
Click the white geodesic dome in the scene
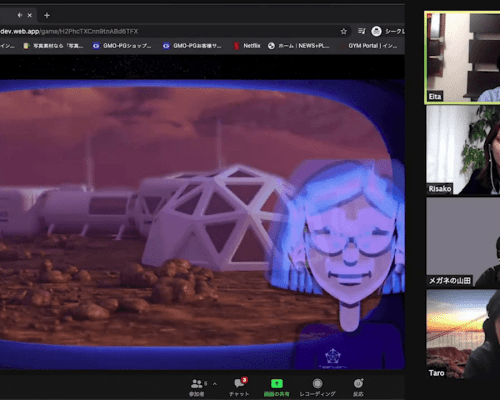click(217, 217)
